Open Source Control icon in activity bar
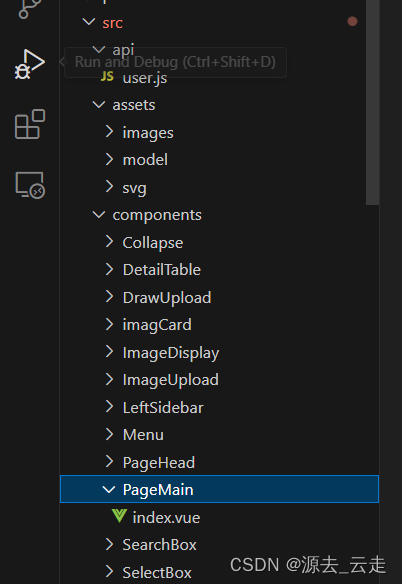This screenshot has height=584, width=402. (29, 8)
